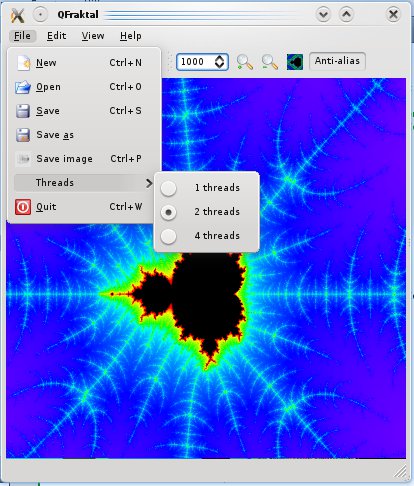Click the window resize grip corner

coord(401,471)
